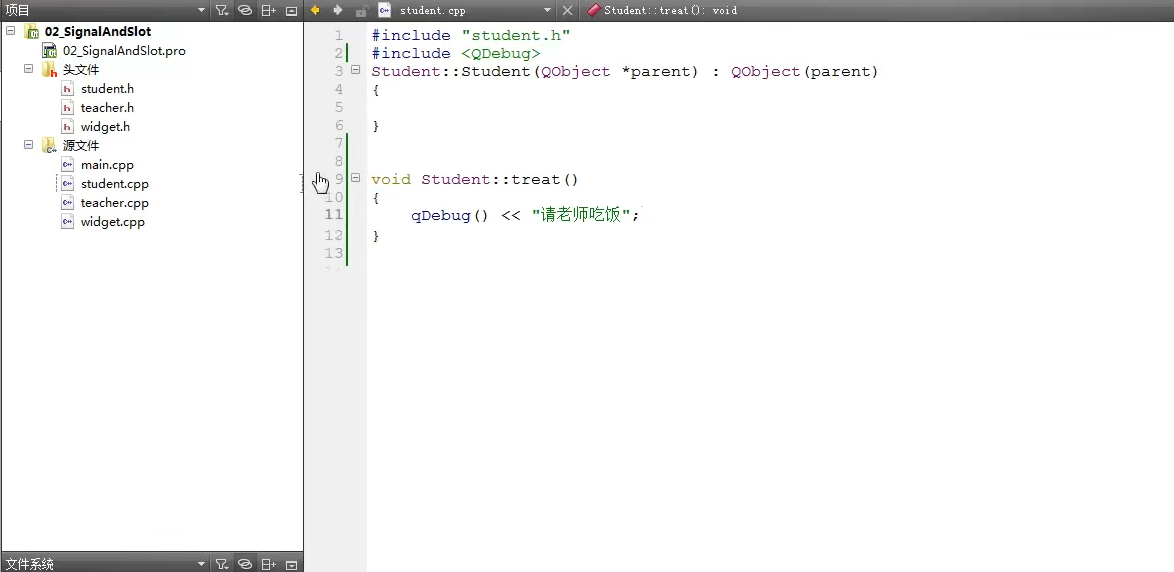
Task: Open teacher.h in project tree
Action: [107, 108]
